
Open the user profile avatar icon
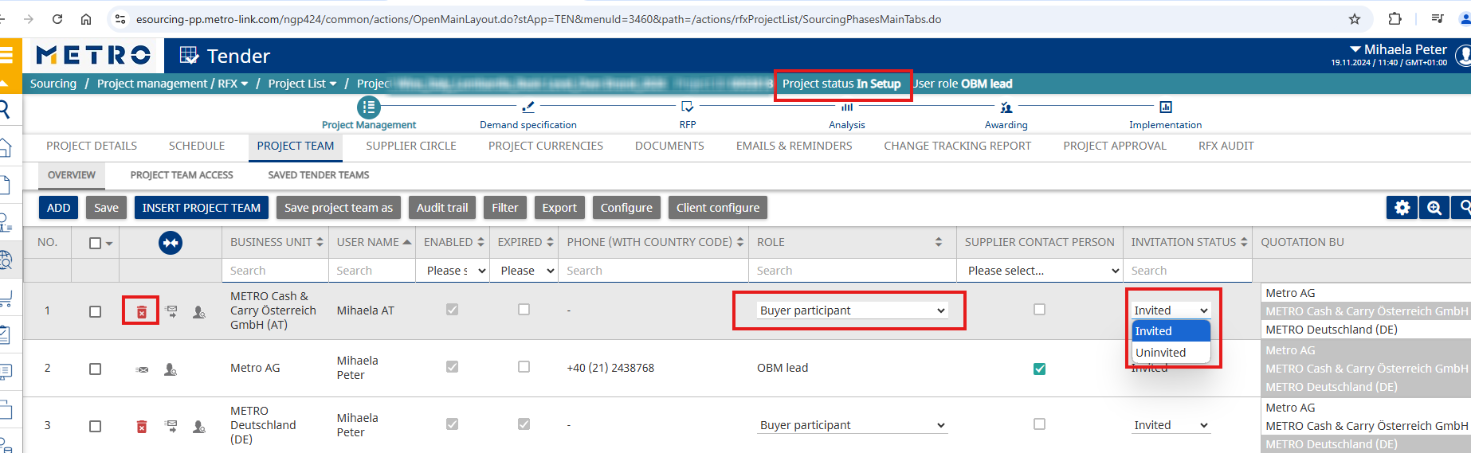coord(1463,56)
